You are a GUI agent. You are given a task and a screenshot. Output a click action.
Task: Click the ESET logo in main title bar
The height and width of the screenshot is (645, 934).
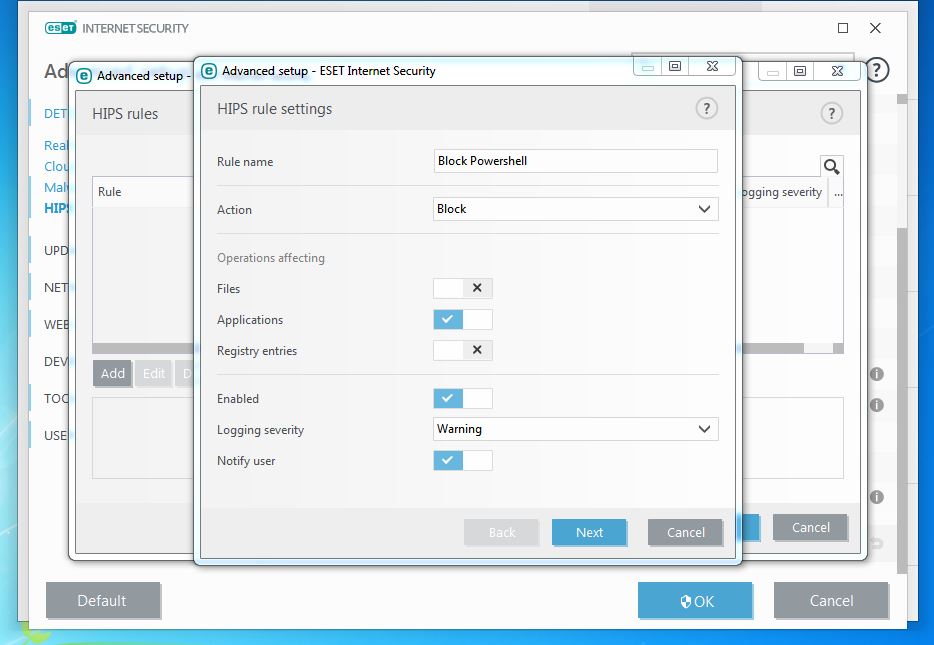point(61,28)
